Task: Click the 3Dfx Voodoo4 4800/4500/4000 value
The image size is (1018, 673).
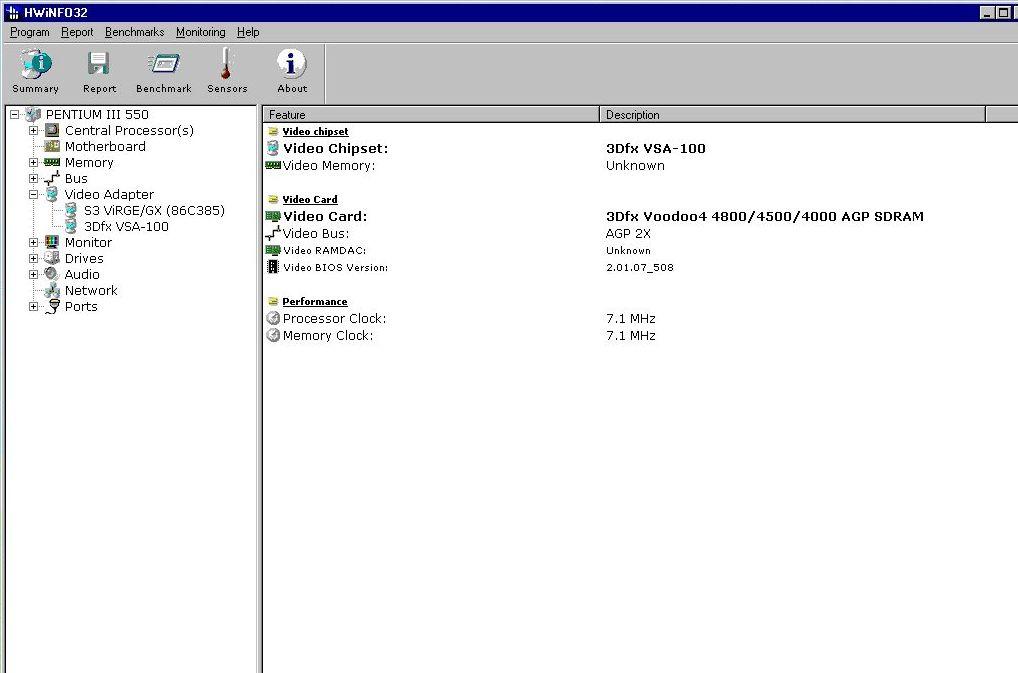Action: tap(765, 216)
